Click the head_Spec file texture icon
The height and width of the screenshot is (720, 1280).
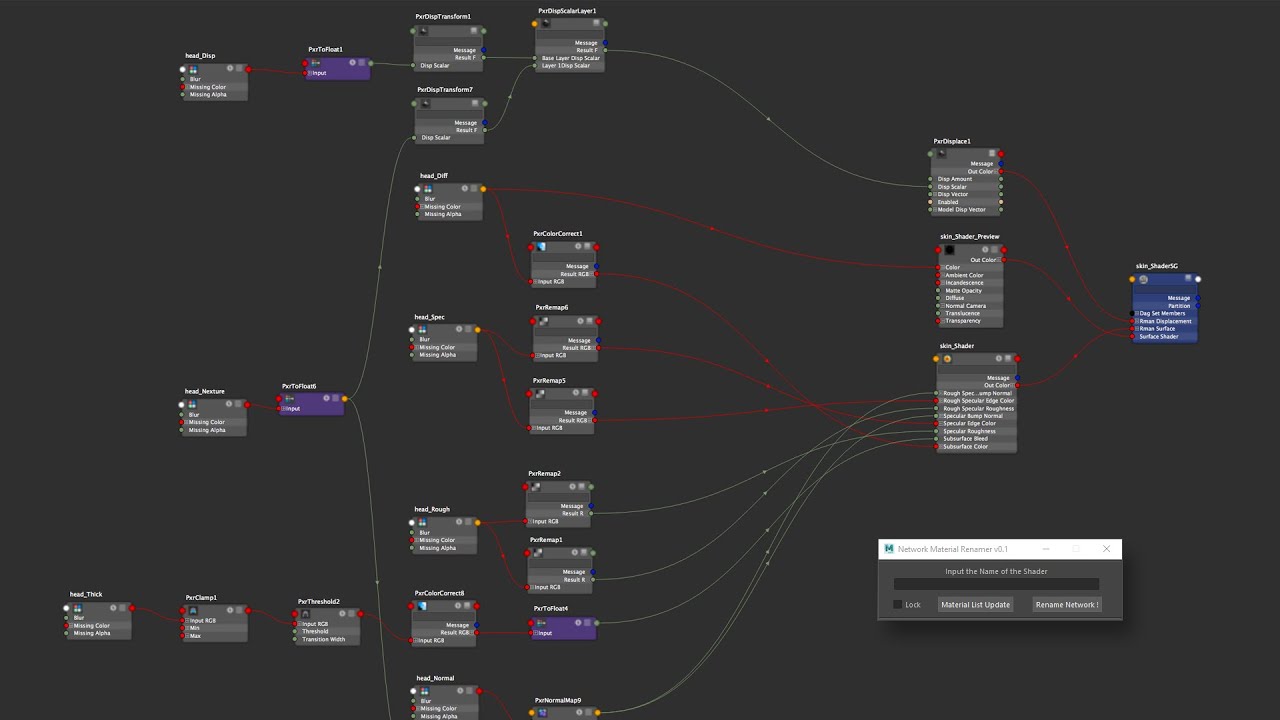coord(423,329)
